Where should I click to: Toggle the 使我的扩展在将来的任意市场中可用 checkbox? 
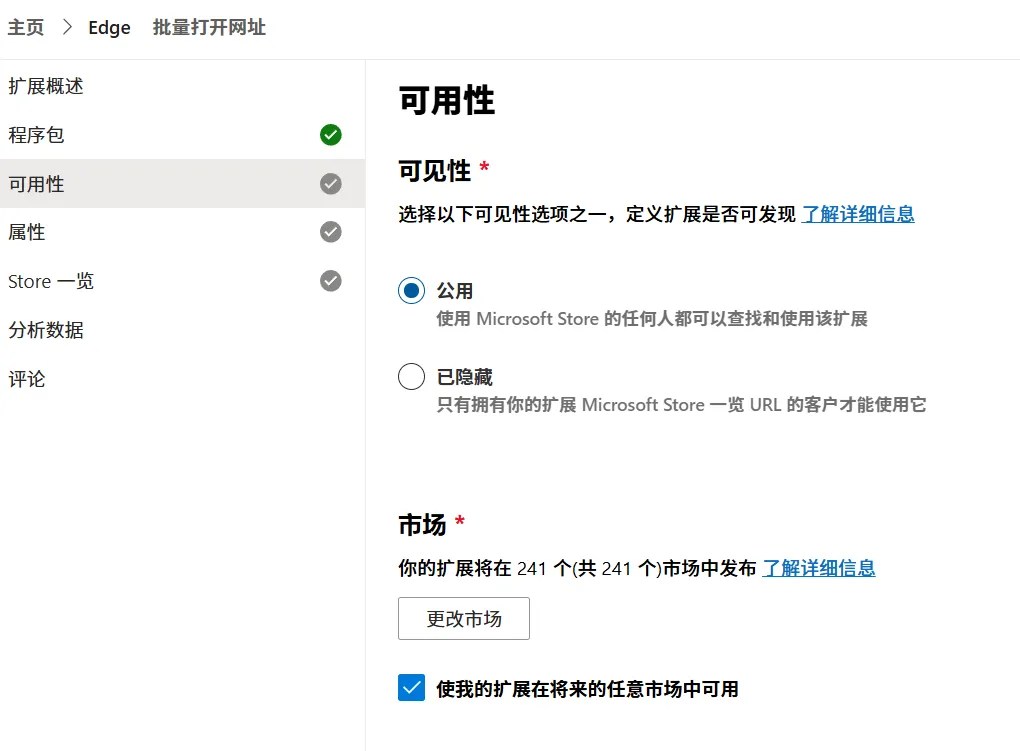tap(411, 688)
